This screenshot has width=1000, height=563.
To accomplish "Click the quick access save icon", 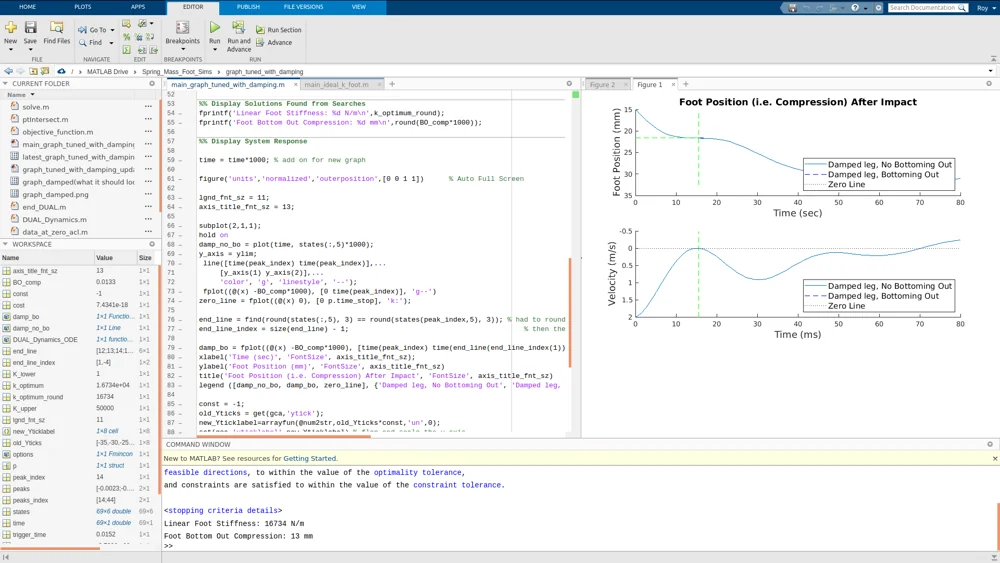I will click(x=792, y=8).
